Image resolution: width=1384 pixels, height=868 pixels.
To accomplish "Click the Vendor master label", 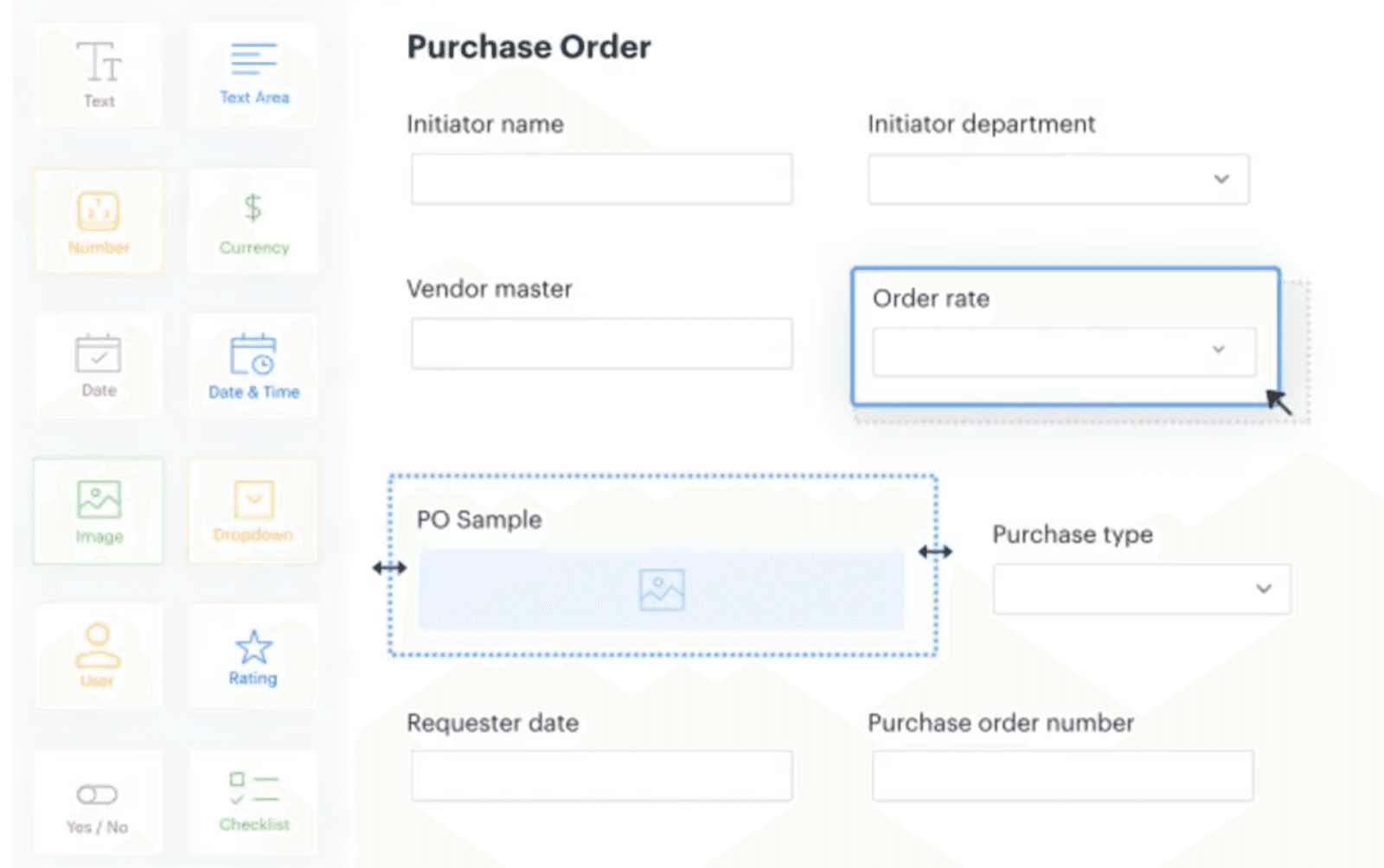I will click(490, 289).
